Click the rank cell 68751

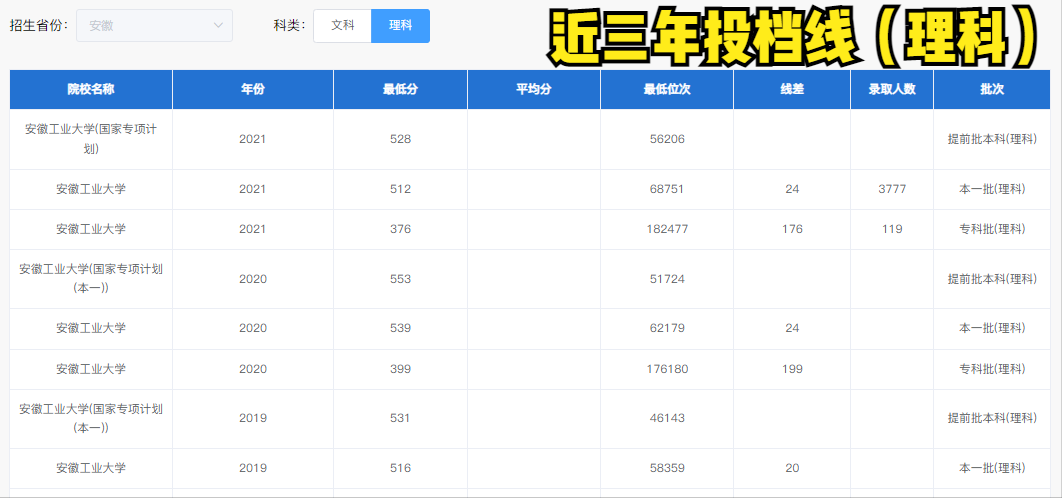pos(667,189)
